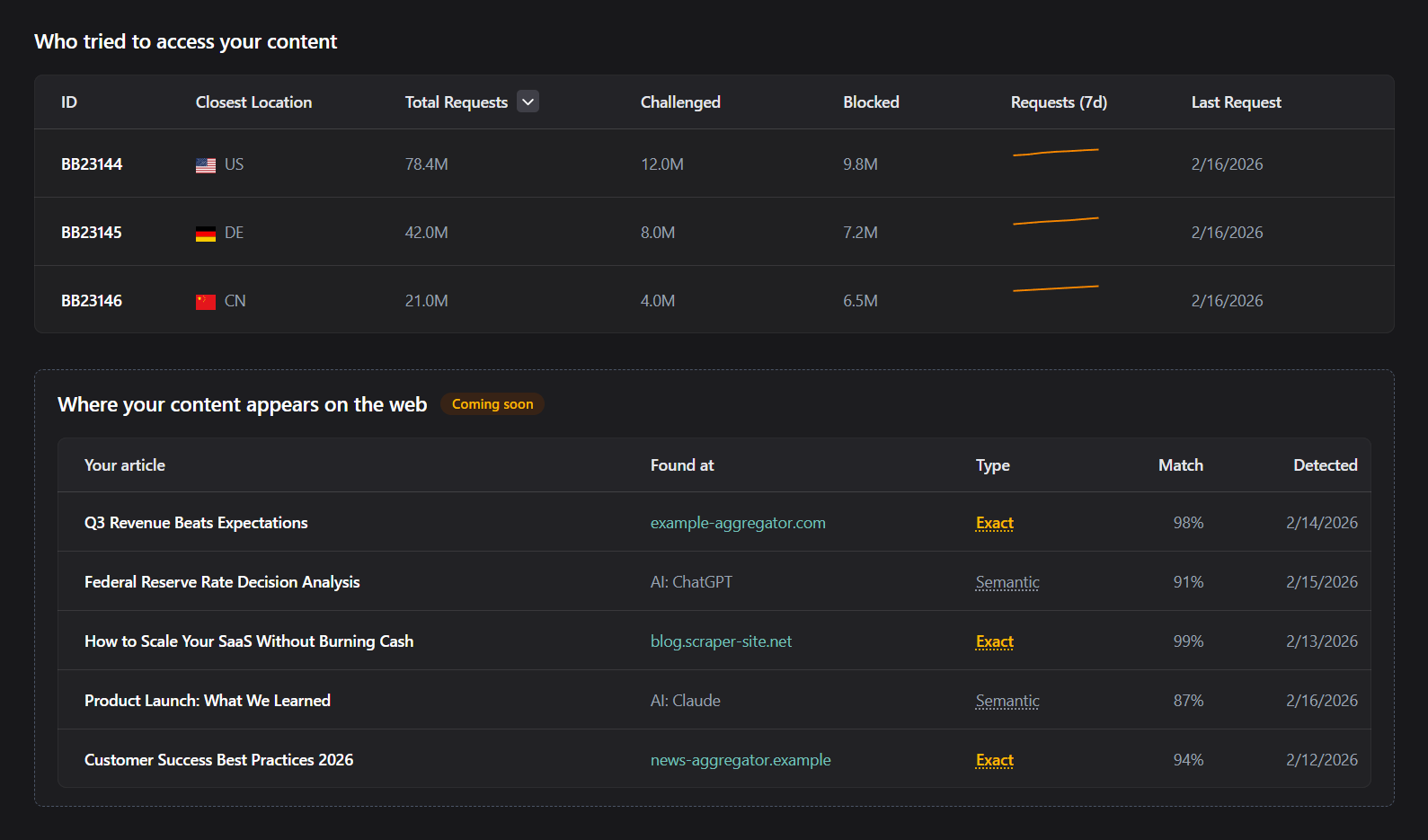Click Semantic type for Federal Reserve article
This screenshot has height=840, width=1428.
[x=1007, y=582]
